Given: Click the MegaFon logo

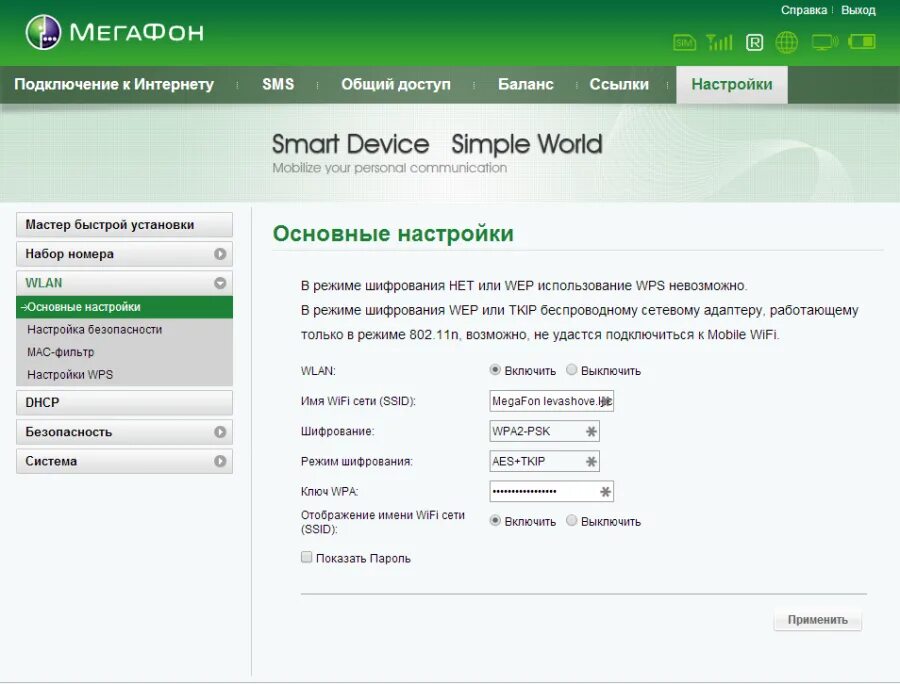Looking at the screenshot, I should (115, 32).
